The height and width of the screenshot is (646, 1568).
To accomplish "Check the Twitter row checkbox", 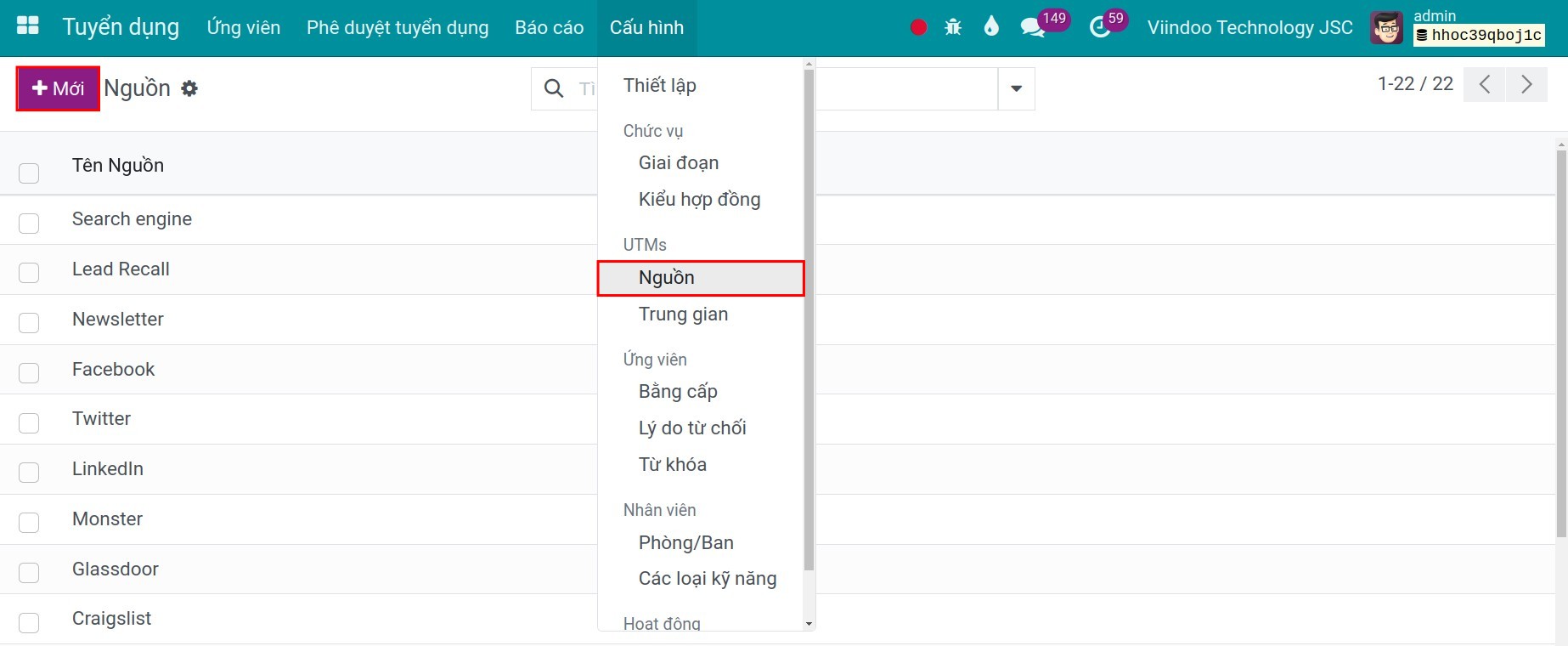I will pos(29,423).
